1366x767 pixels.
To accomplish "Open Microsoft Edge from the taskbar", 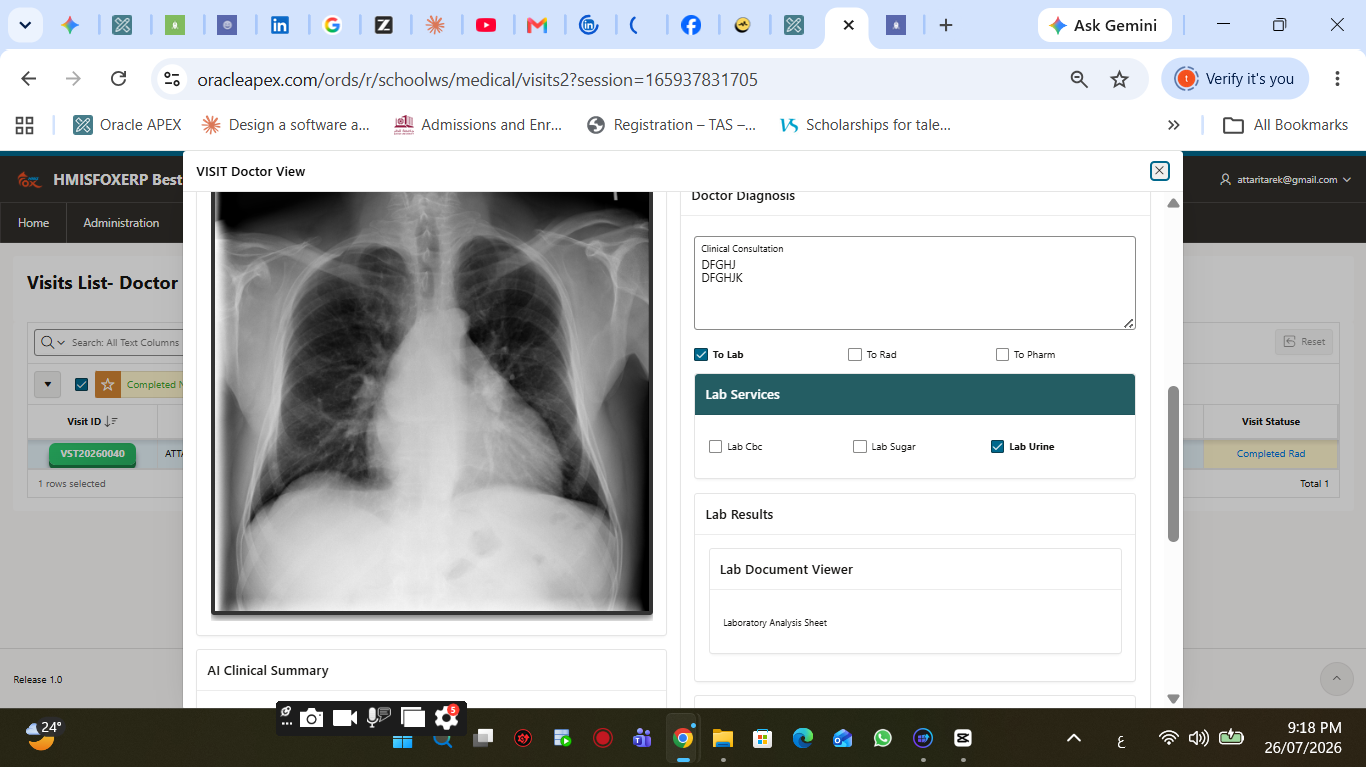I will coord(803,739).
